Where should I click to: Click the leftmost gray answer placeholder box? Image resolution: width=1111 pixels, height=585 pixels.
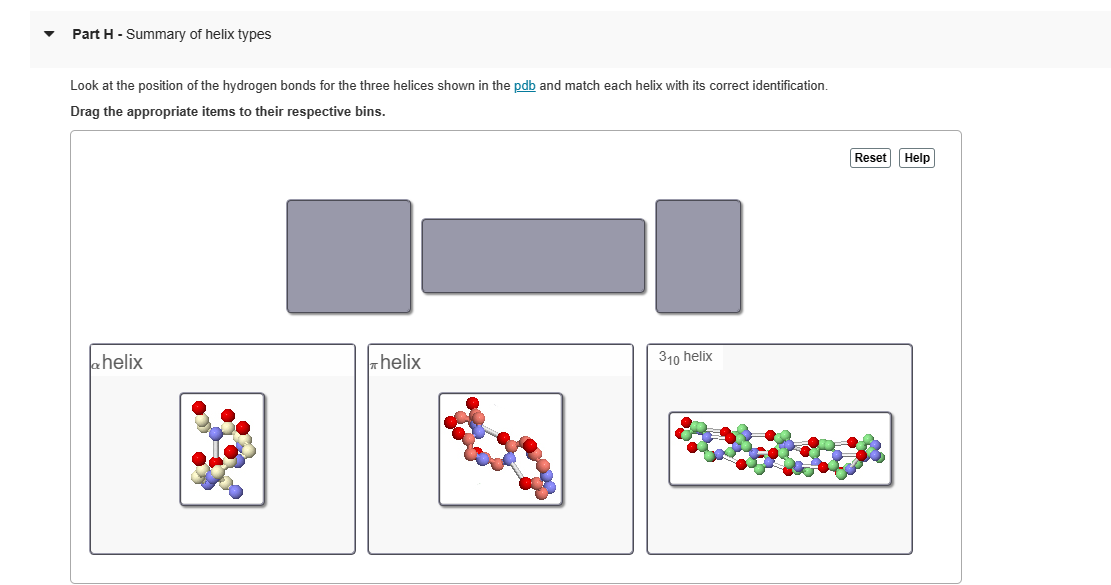[348, 255]
